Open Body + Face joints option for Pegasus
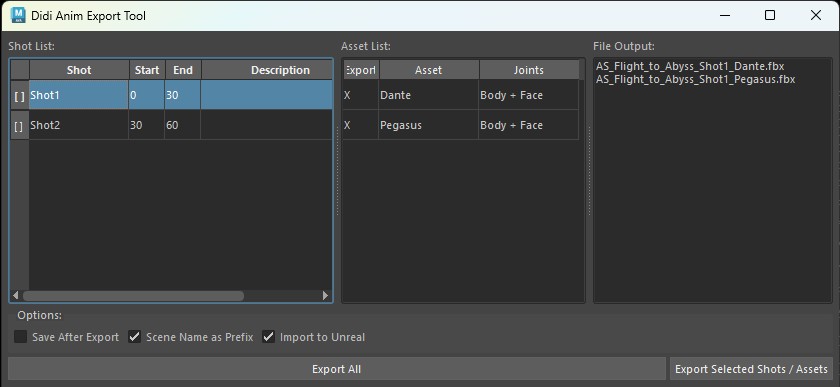840x387 pixels. tap(529, 125)
